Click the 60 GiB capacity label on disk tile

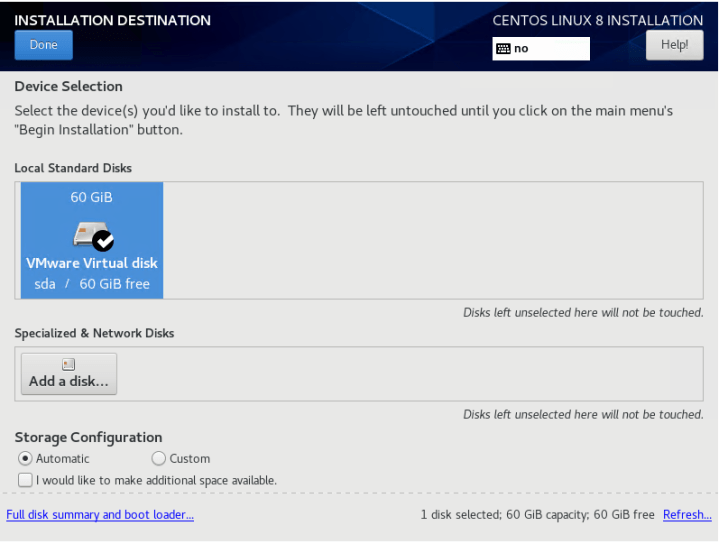tap(91, 198)
